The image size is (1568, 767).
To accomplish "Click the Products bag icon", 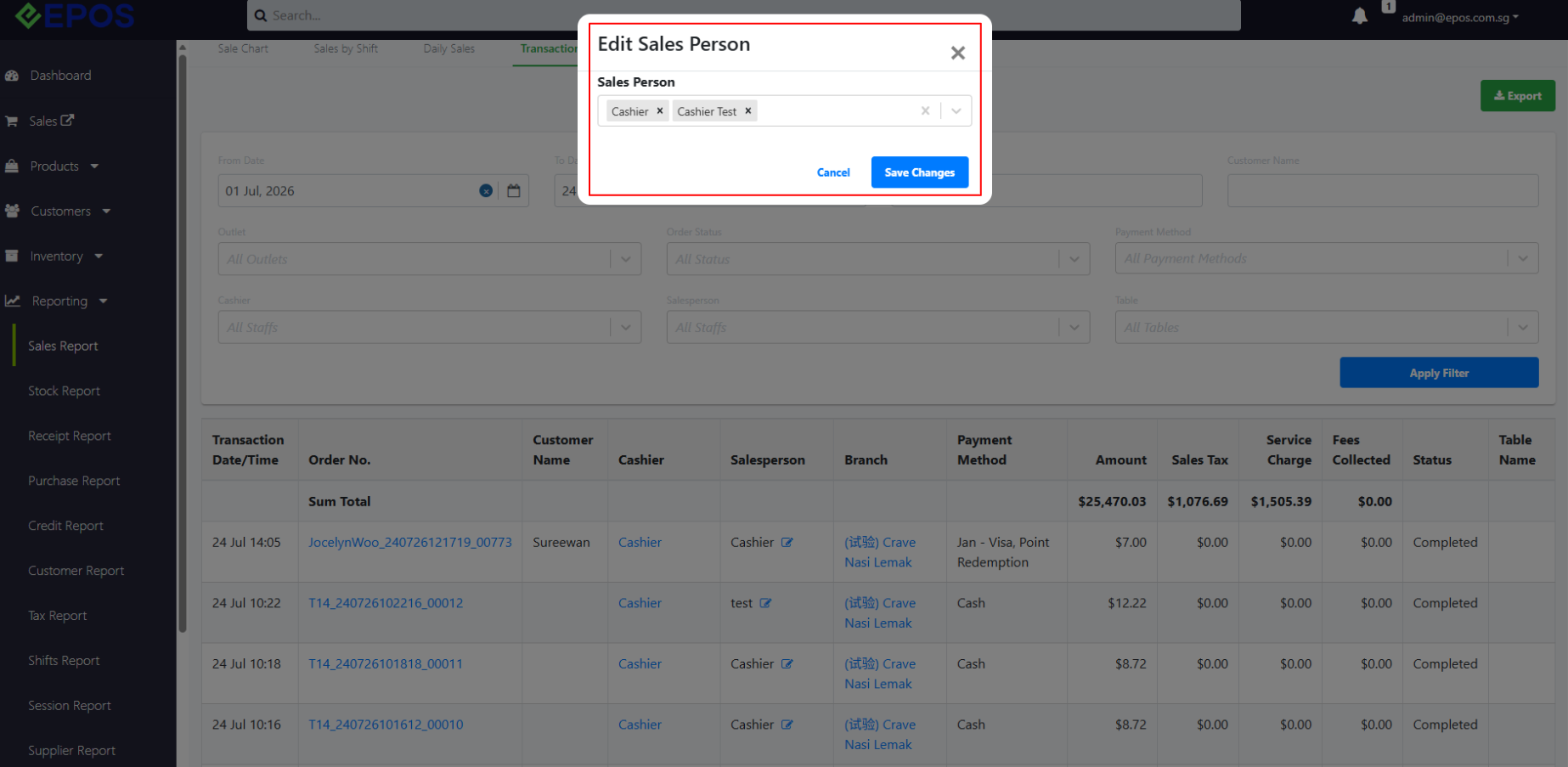I will (12, 166).
